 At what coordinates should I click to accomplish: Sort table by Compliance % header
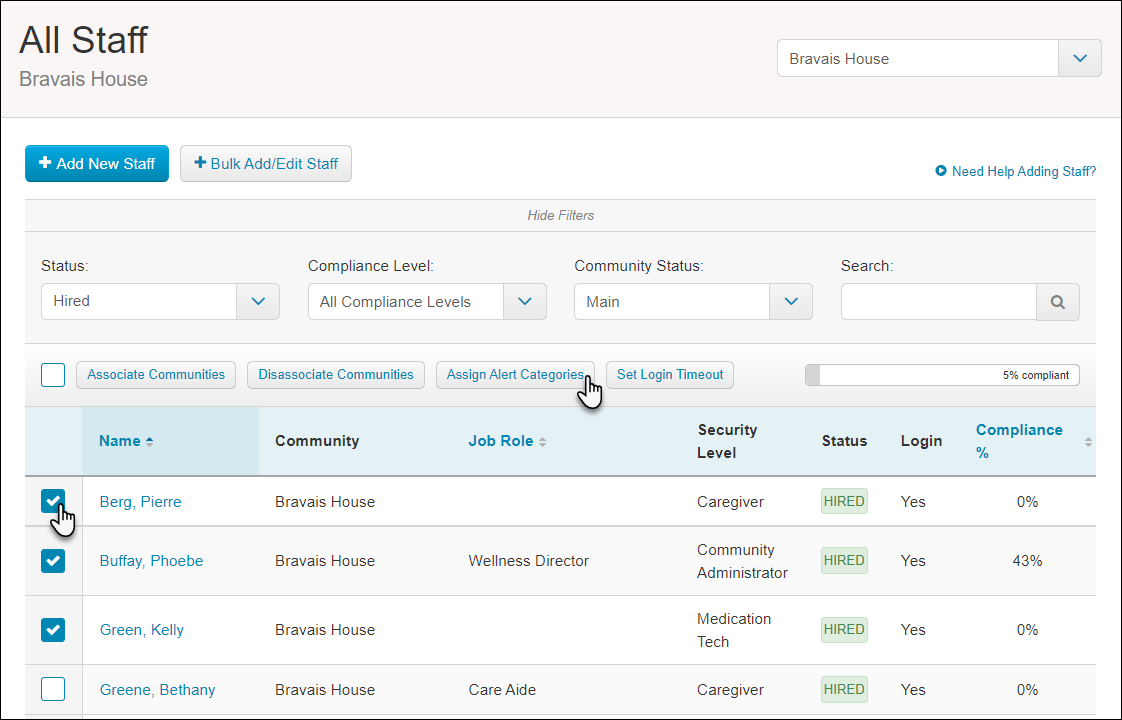click(1019, 441)
